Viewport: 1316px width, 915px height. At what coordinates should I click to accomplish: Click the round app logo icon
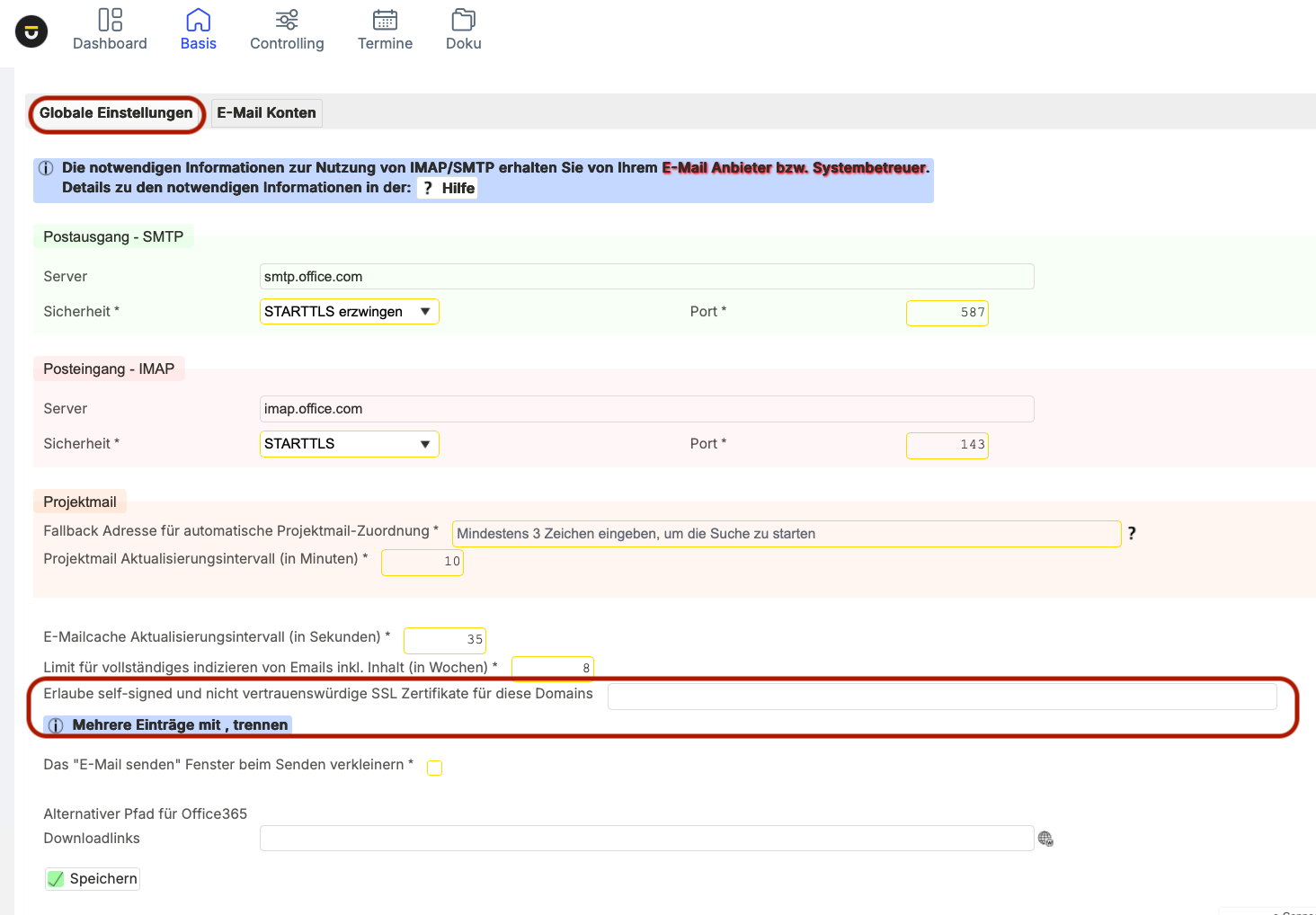coord(31,31)
